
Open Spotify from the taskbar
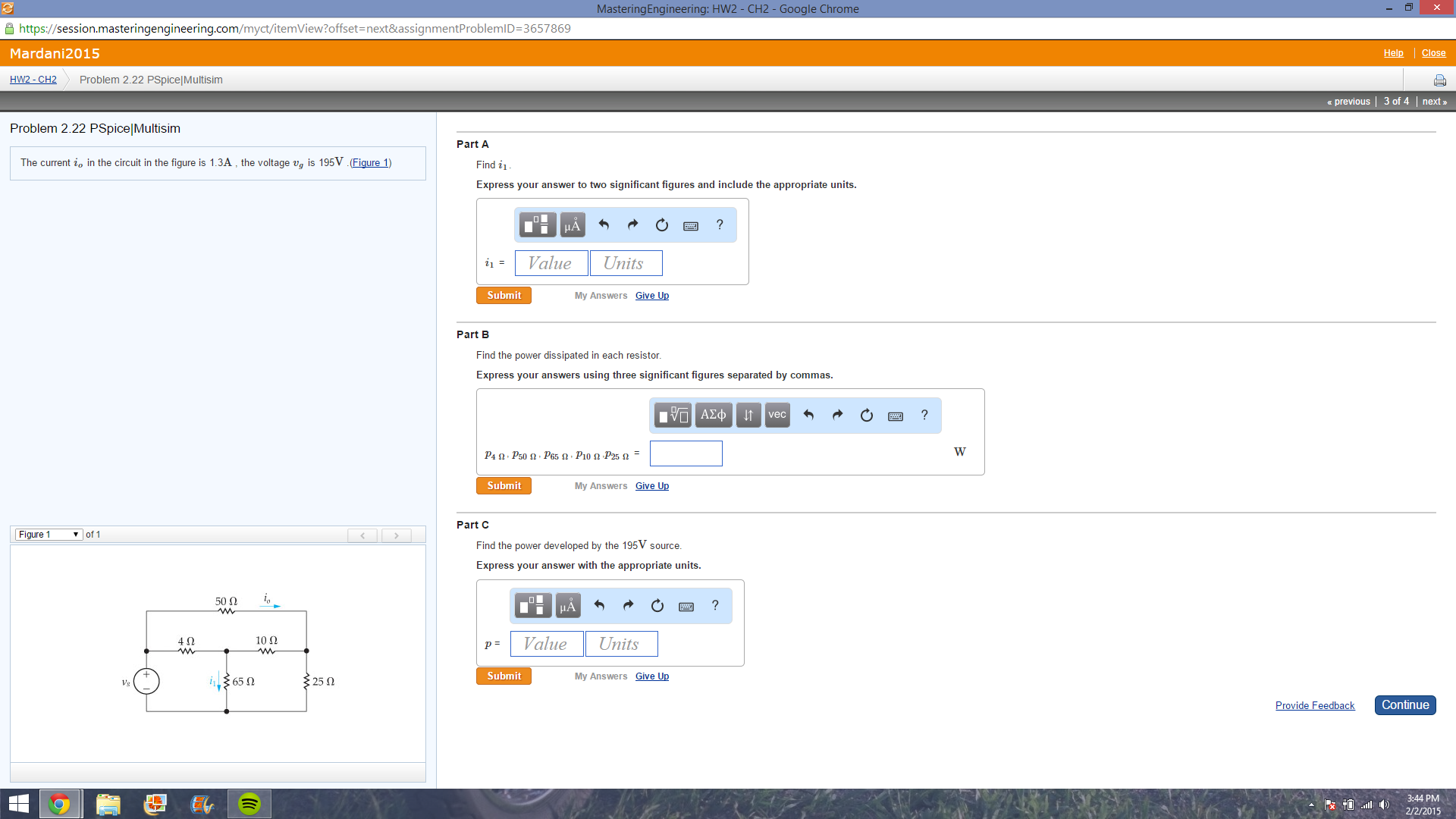pyautogui.click(x=249, y=803)
